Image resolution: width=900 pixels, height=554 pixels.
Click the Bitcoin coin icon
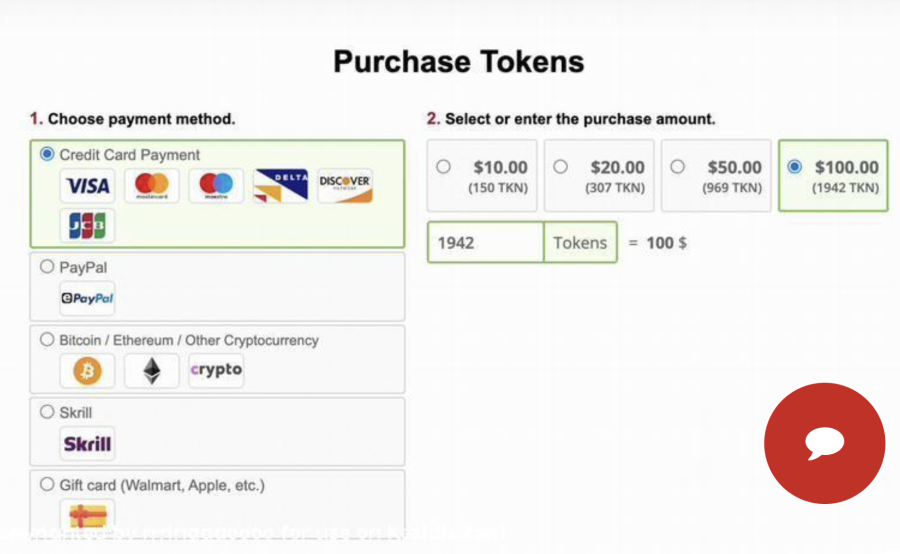pyautogui.click(x=88, y=371)
